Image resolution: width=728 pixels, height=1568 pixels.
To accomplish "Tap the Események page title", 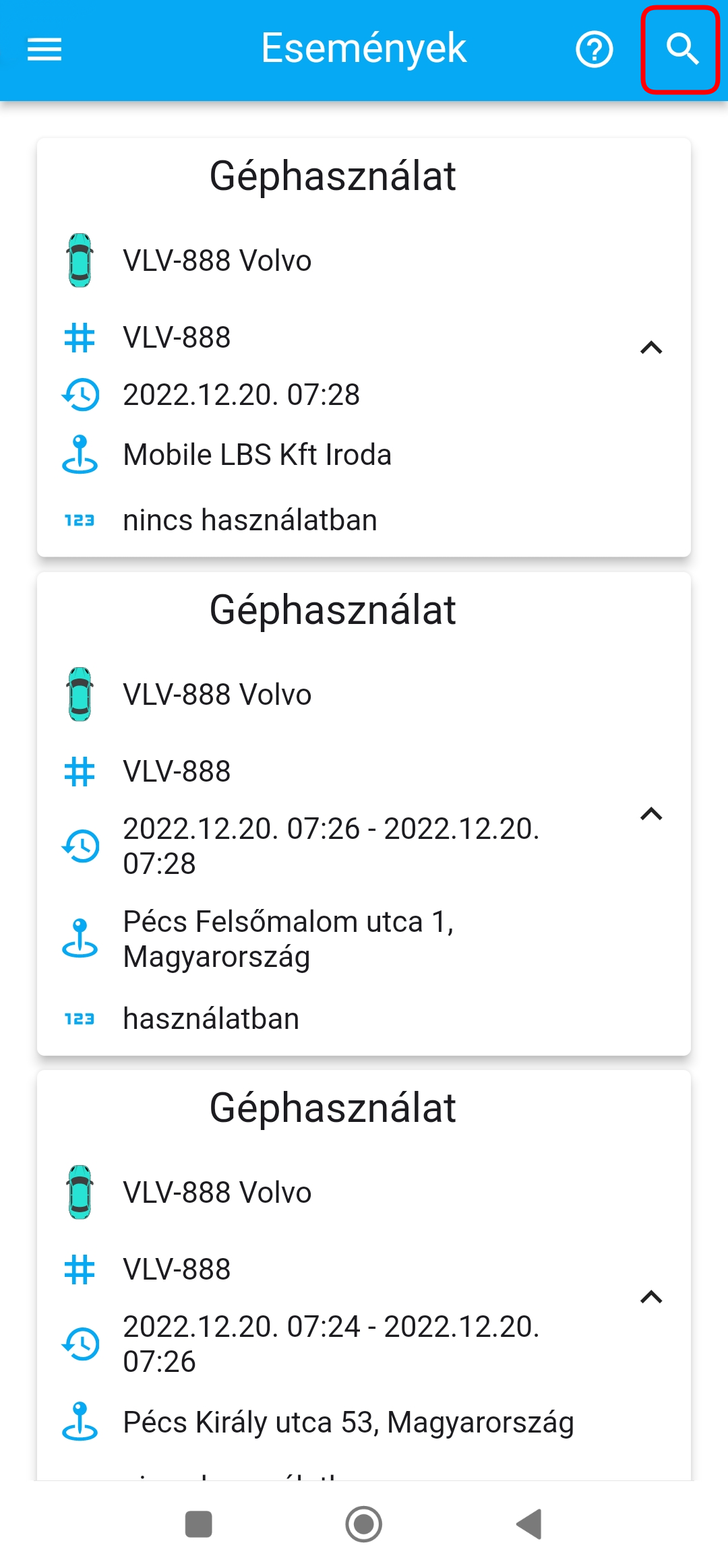I will click(x=363, y=49).
